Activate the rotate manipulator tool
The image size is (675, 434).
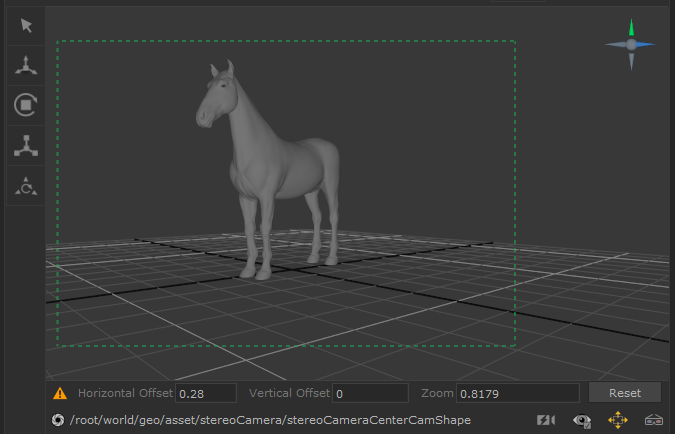coord(26,105)
